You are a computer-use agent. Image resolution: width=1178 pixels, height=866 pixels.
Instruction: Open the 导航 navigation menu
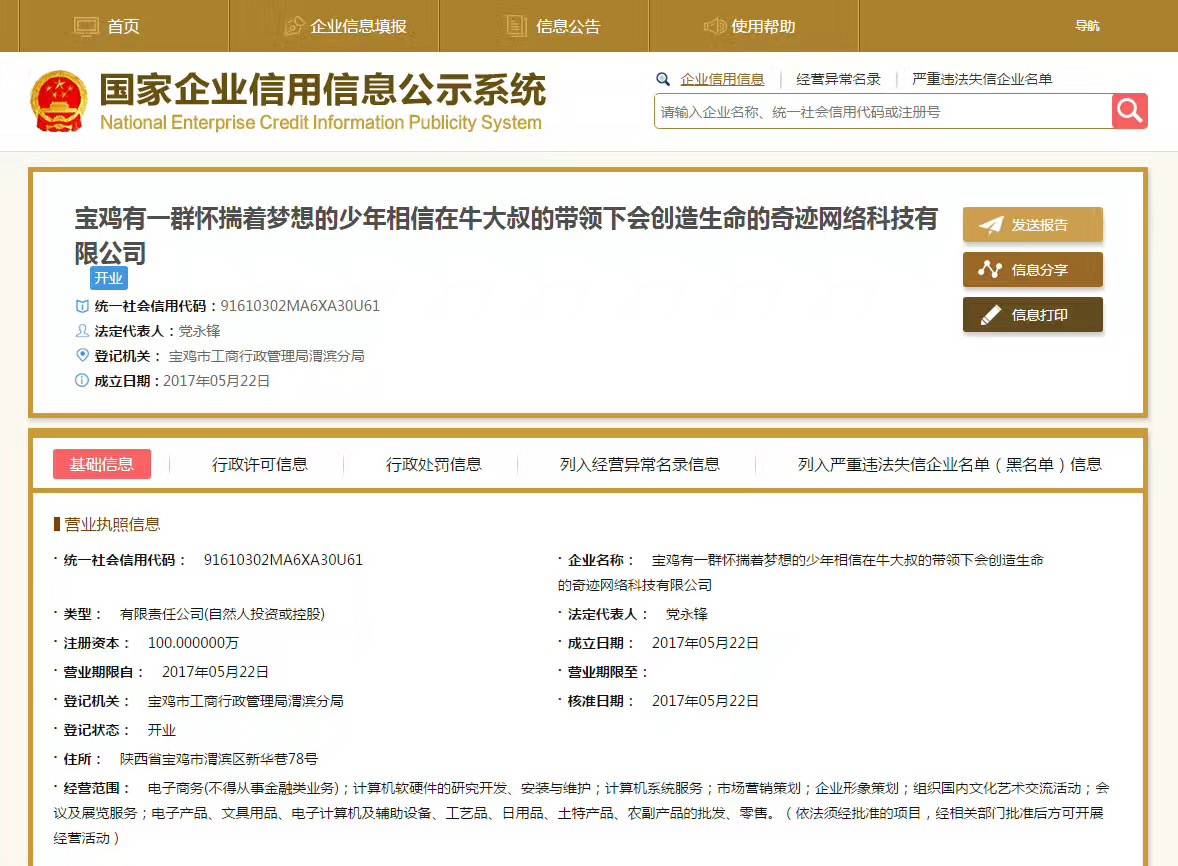[1087, 26]
